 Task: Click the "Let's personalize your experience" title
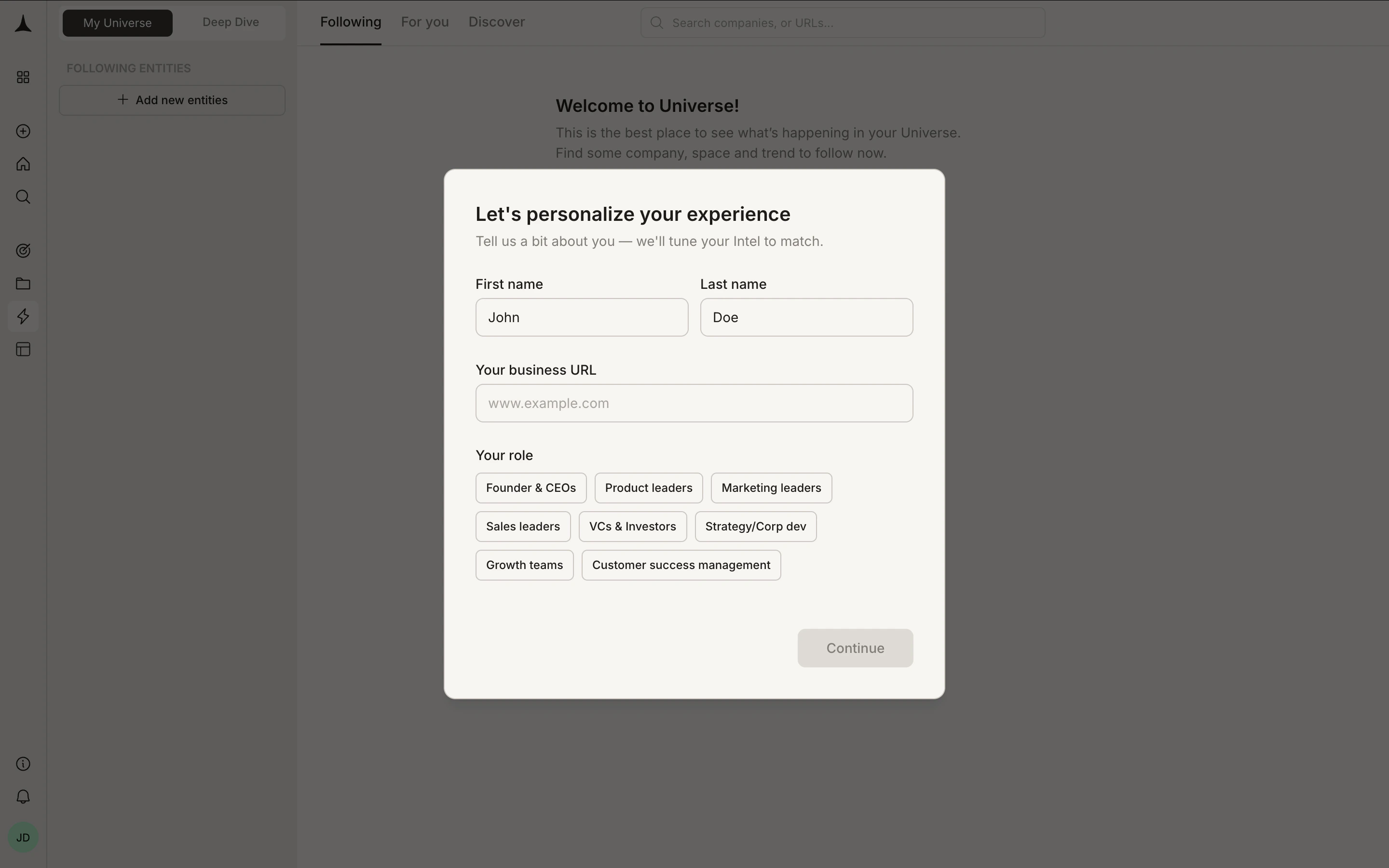(633, 214)
